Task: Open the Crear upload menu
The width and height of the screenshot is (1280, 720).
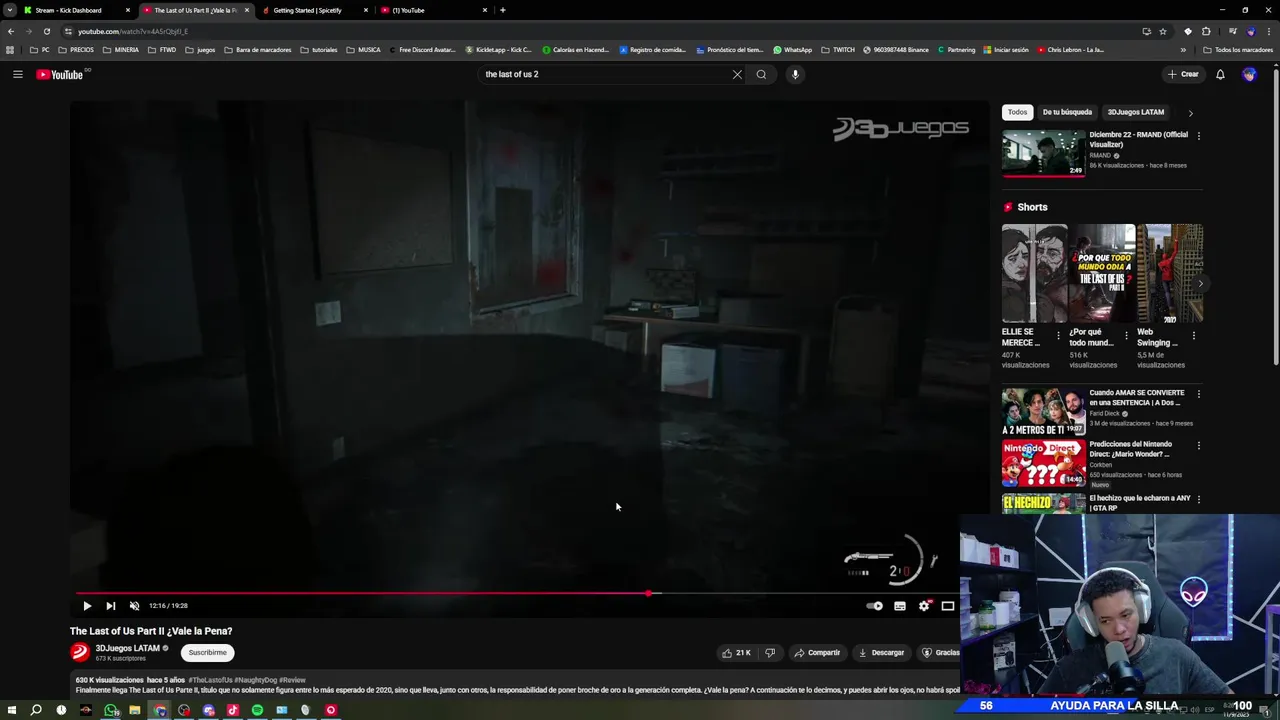Action: [x=1183, y=74]
